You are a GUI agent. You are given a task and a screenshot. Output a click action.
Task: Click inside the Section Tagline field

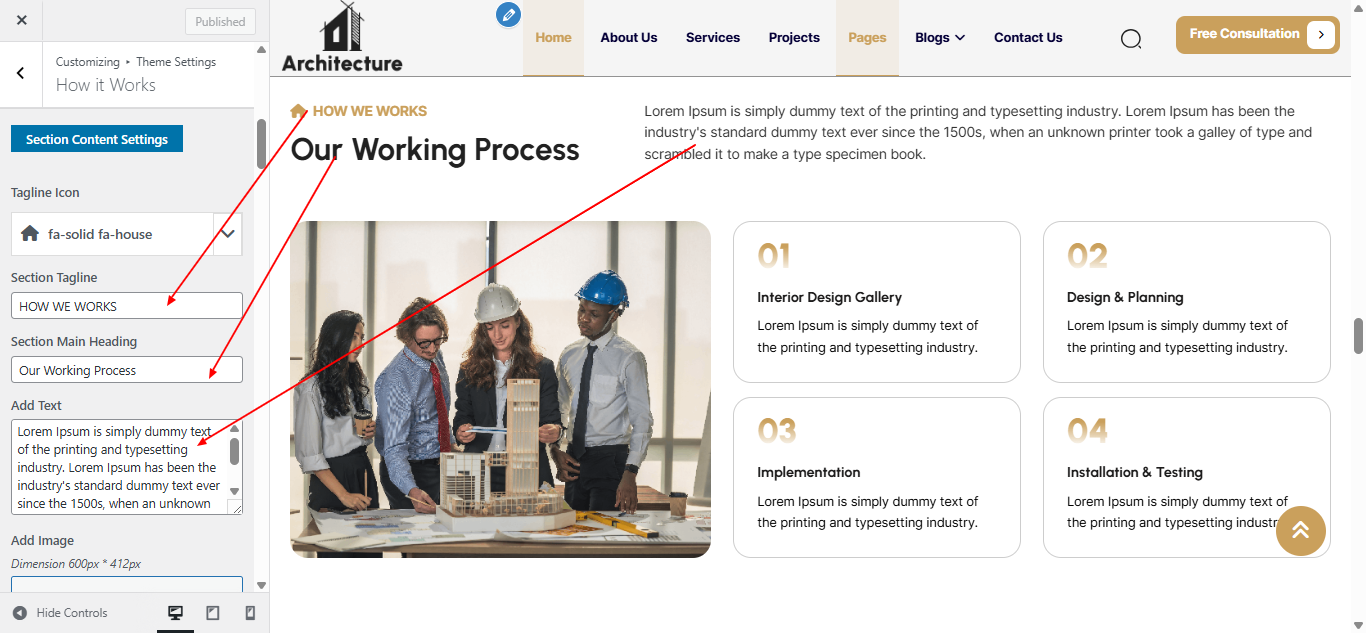(126, 305)
